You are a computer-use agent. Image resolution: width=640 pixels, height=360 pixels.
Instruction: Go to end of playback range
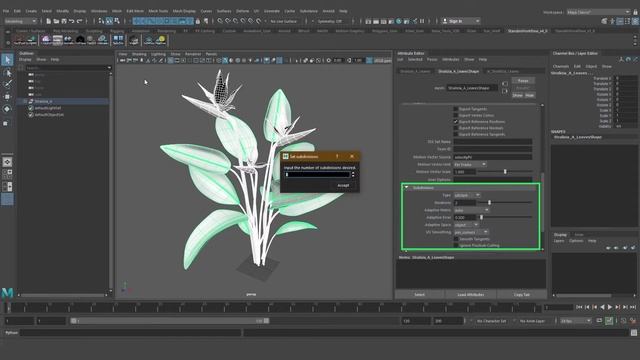633,307
